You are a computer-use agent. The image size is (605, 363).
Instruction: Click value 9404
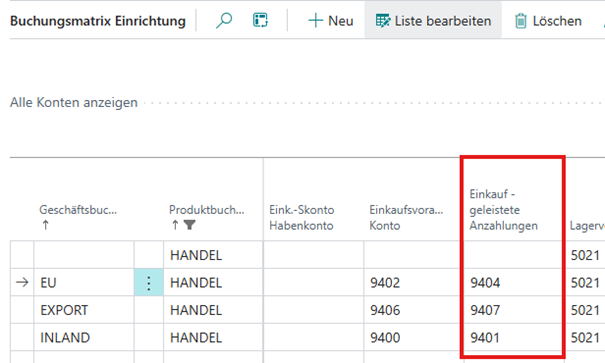pyautogui.click(x=485, y=283)
